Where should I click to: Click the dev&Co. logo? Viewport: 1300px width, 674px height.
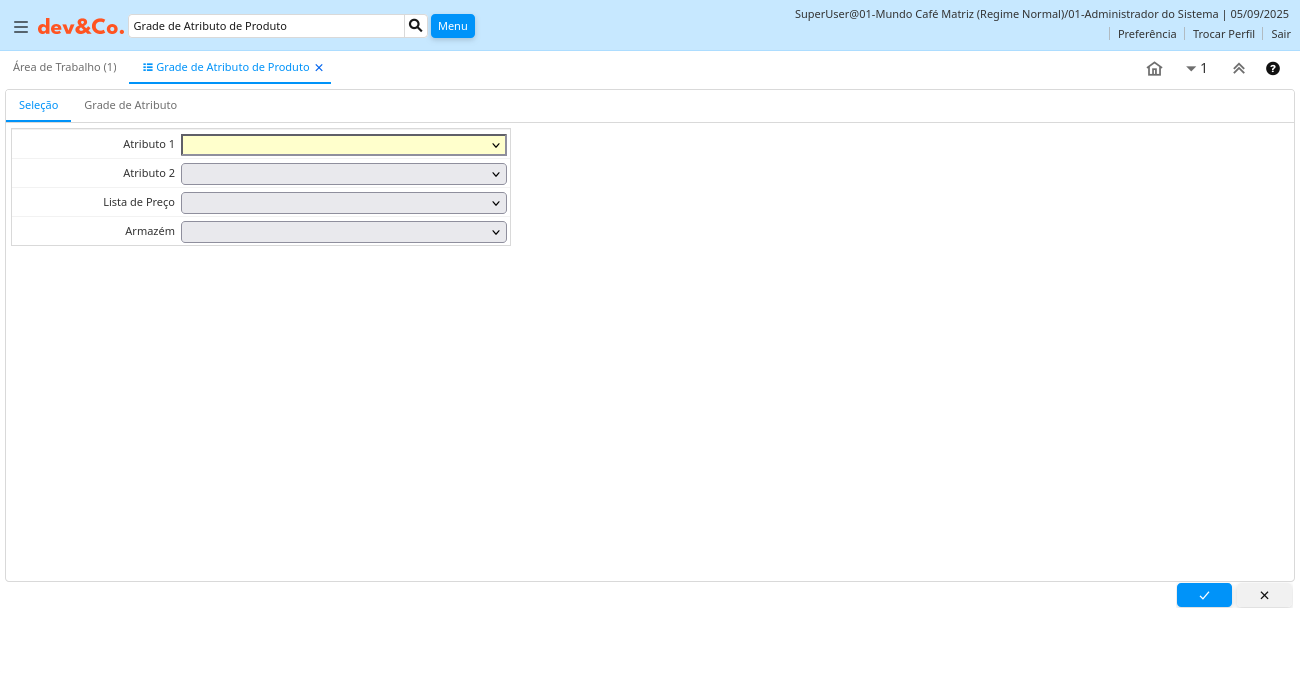tap(81, 27)
